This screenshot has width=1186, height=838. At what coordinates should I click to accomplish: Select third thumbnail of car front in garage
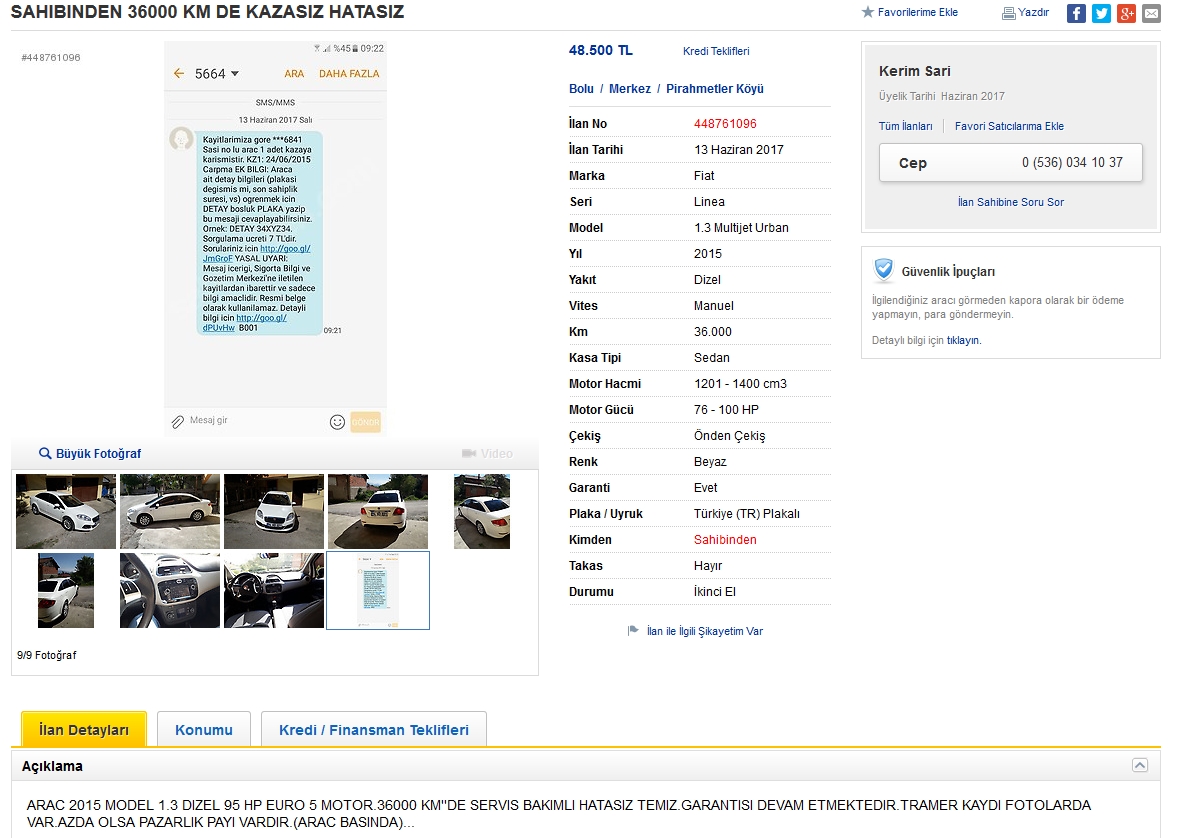coord(274,511)
